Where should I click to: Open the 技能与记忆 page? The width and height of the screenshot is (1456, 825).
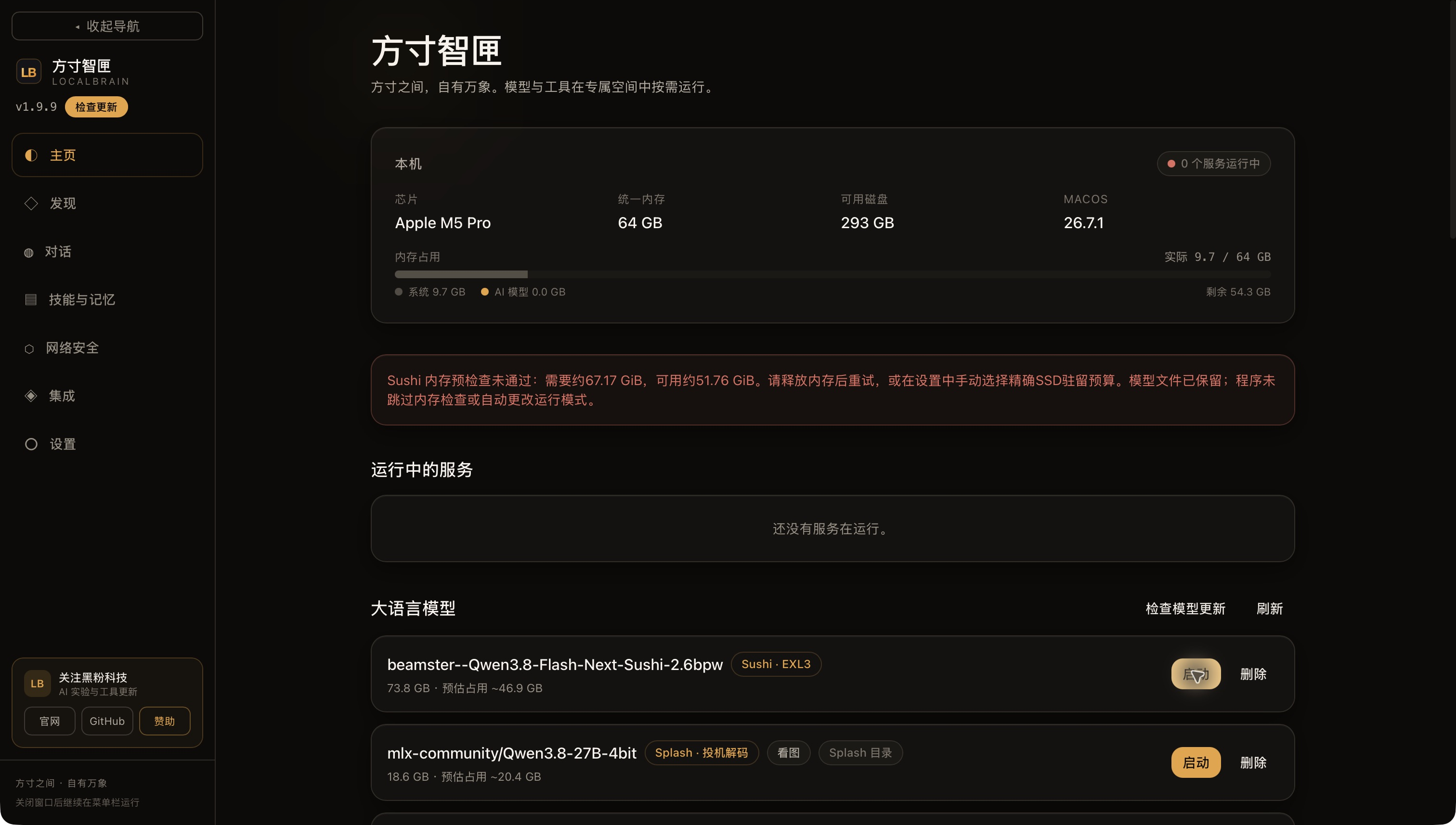(107, 300)
